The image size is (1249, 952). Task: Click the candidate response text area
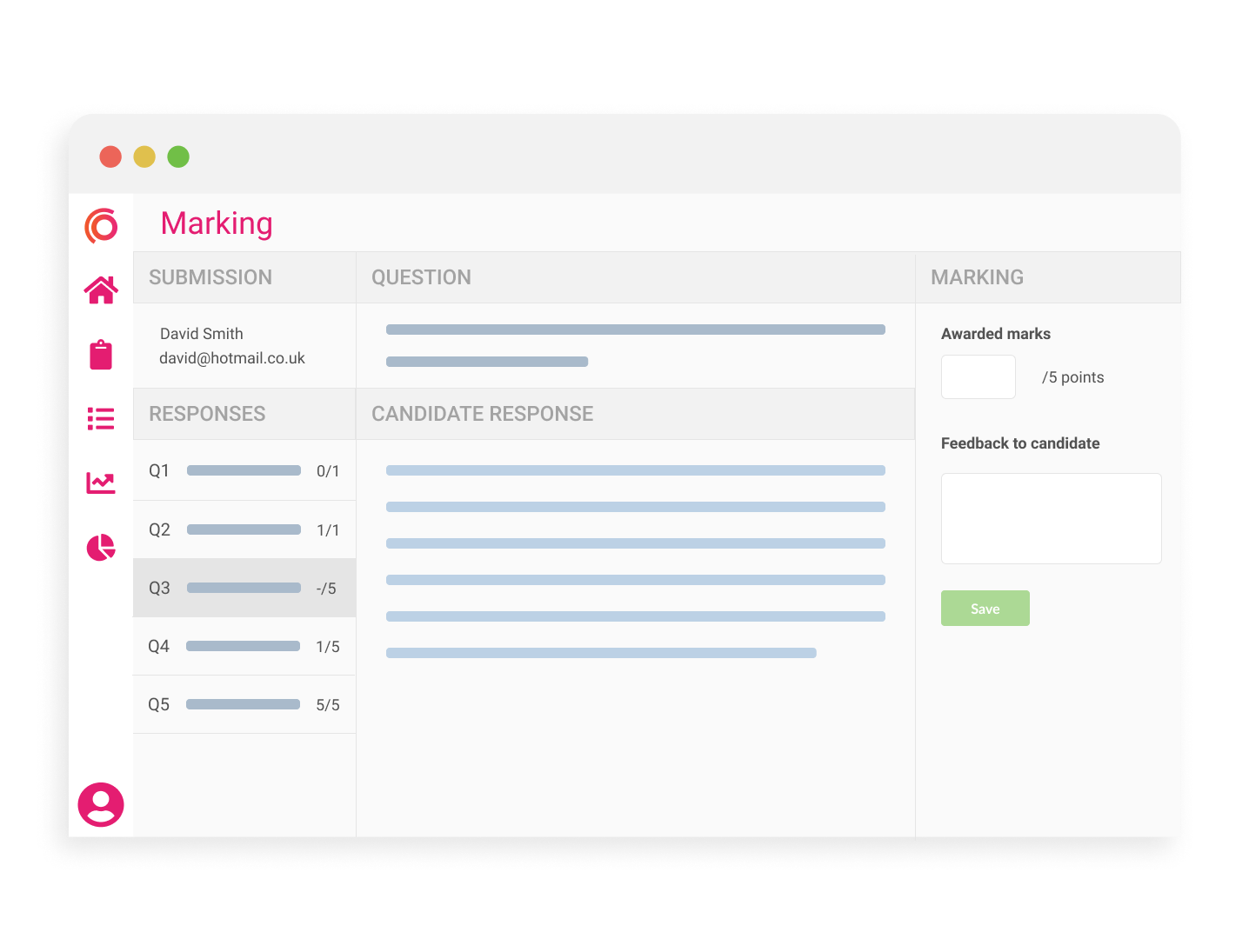635,561
